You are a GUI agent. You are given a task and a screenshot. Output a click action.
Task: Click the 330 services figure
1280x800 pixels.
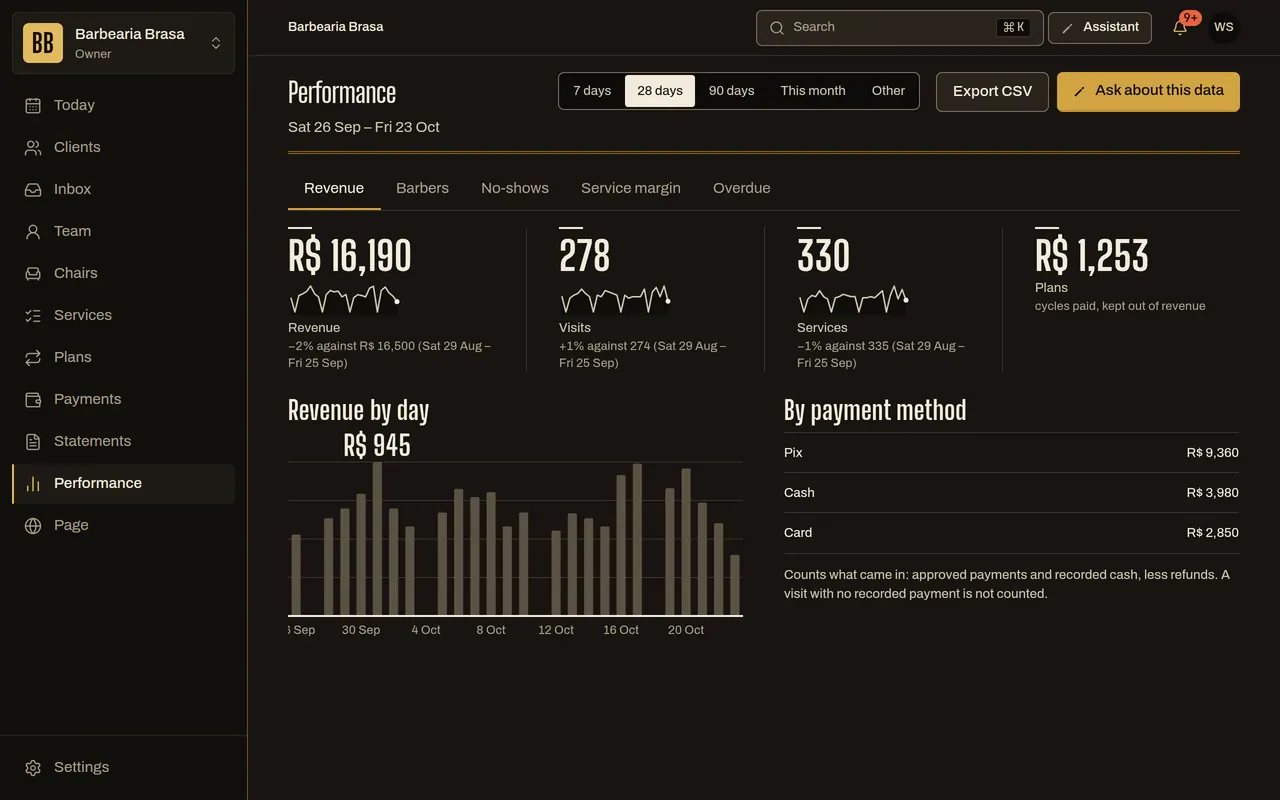tap(823, 256)
